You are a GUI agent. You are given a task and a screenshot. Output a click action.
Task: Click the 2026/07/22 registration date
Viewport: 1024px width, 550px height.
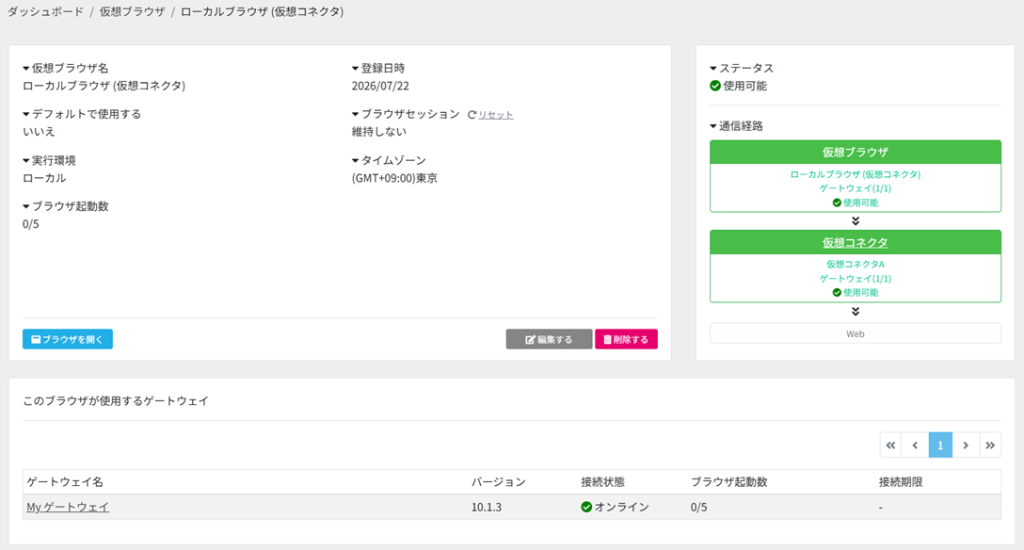(x=381, y=86)
